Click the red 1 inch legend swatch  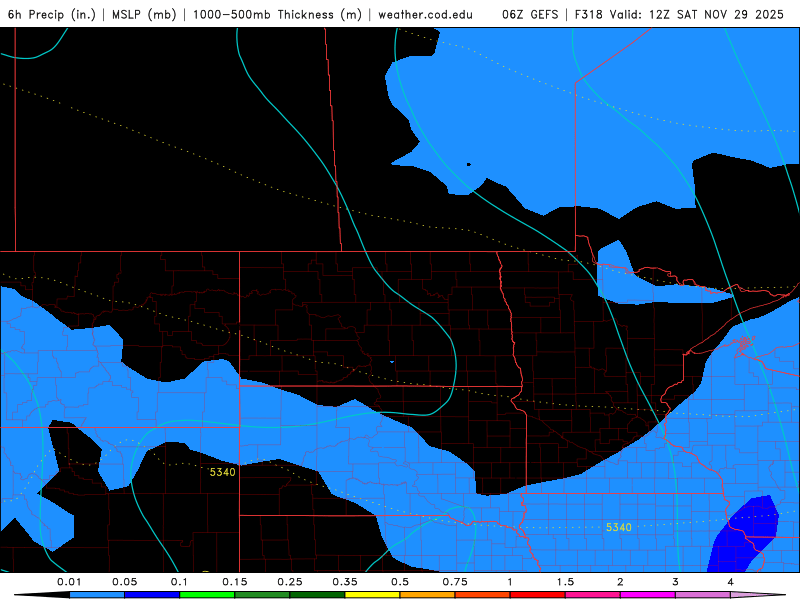tap(538, 595)
